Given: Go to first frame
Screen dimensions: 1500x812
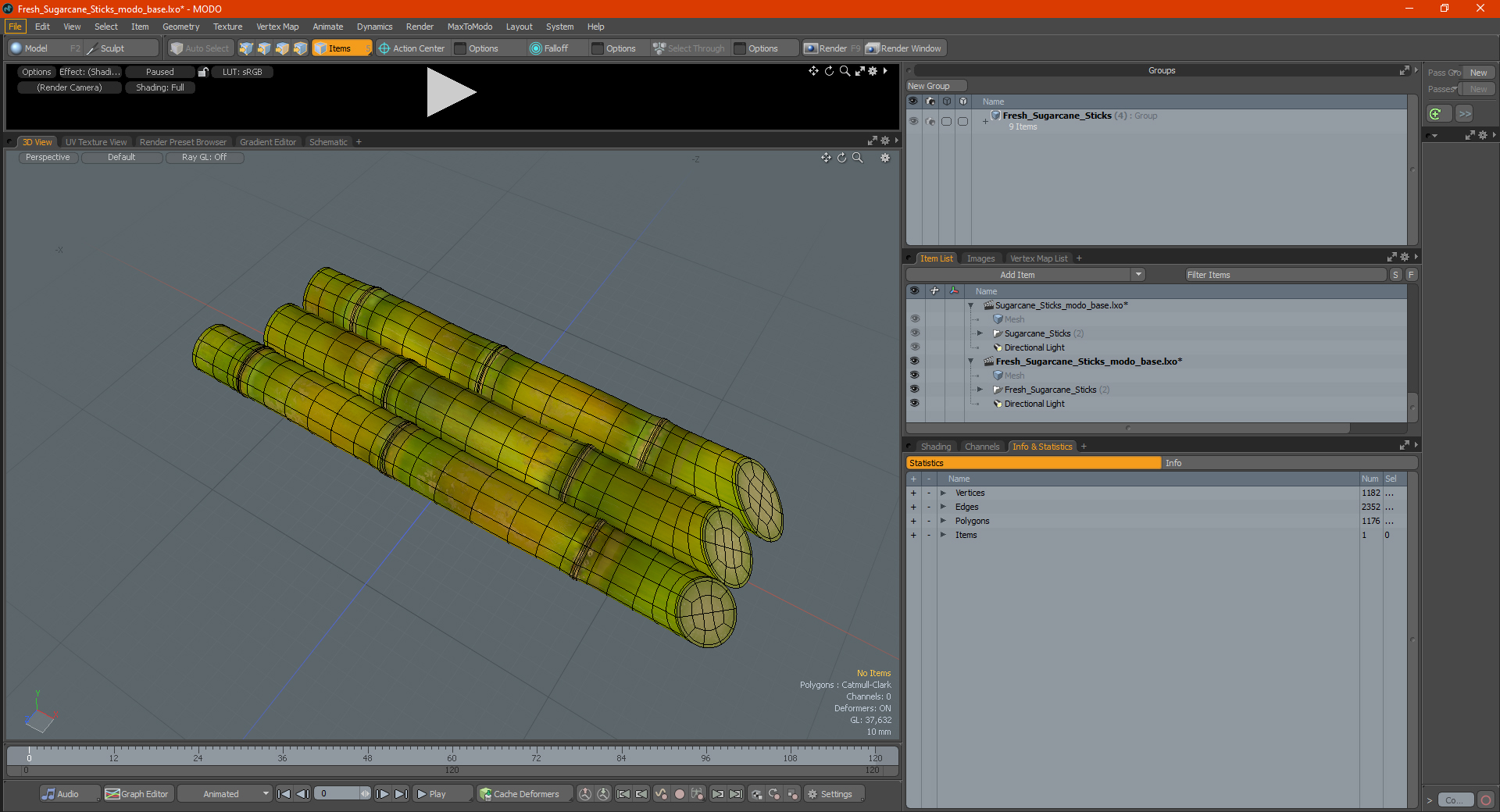Looking at the screenshot, I should [x=284, y=794].
